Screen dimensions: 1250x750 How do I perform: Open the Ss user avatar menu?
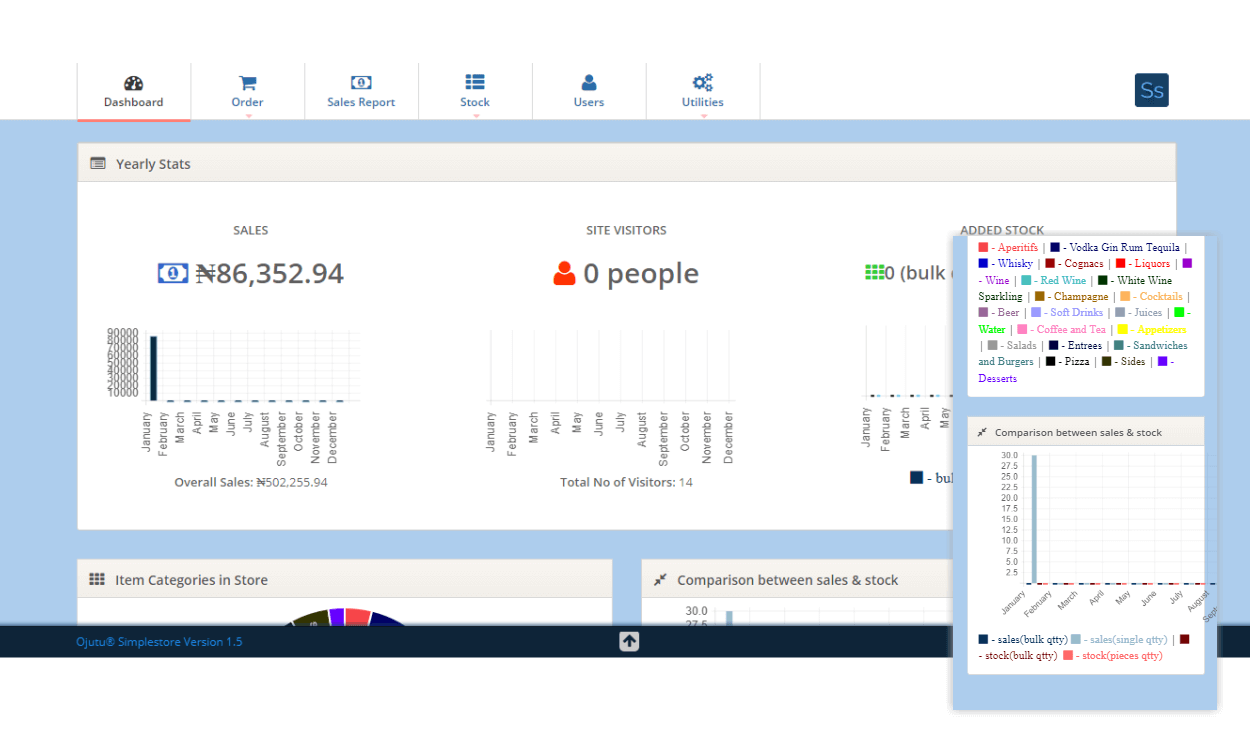[x=1152, y=90]
